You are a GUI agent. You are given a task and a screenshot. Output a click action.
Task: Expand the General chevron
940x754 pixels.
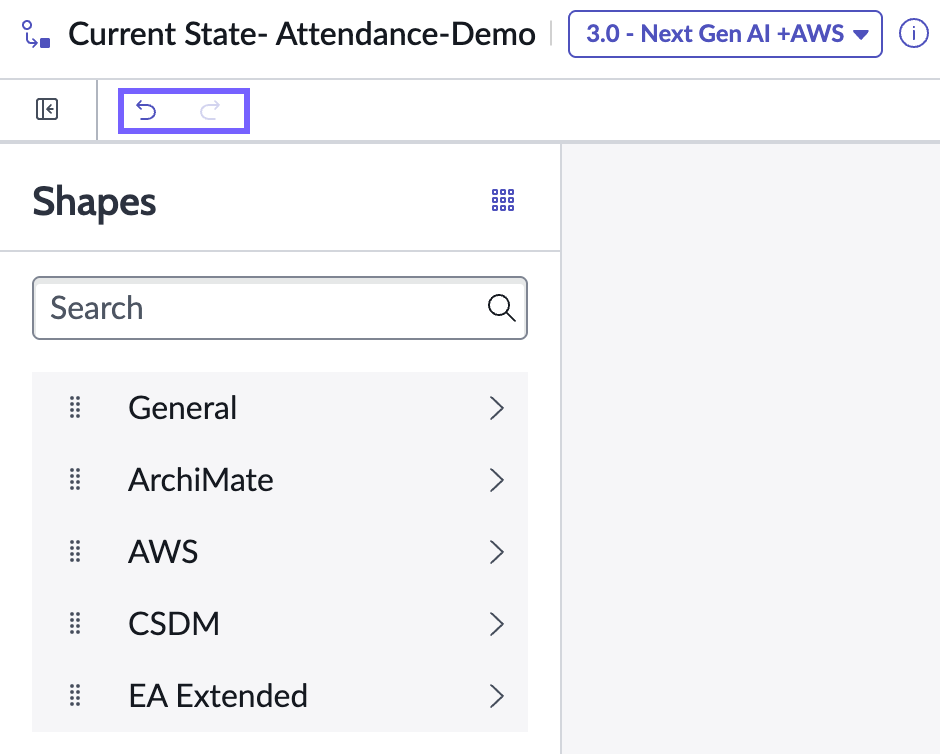point(496,408)
